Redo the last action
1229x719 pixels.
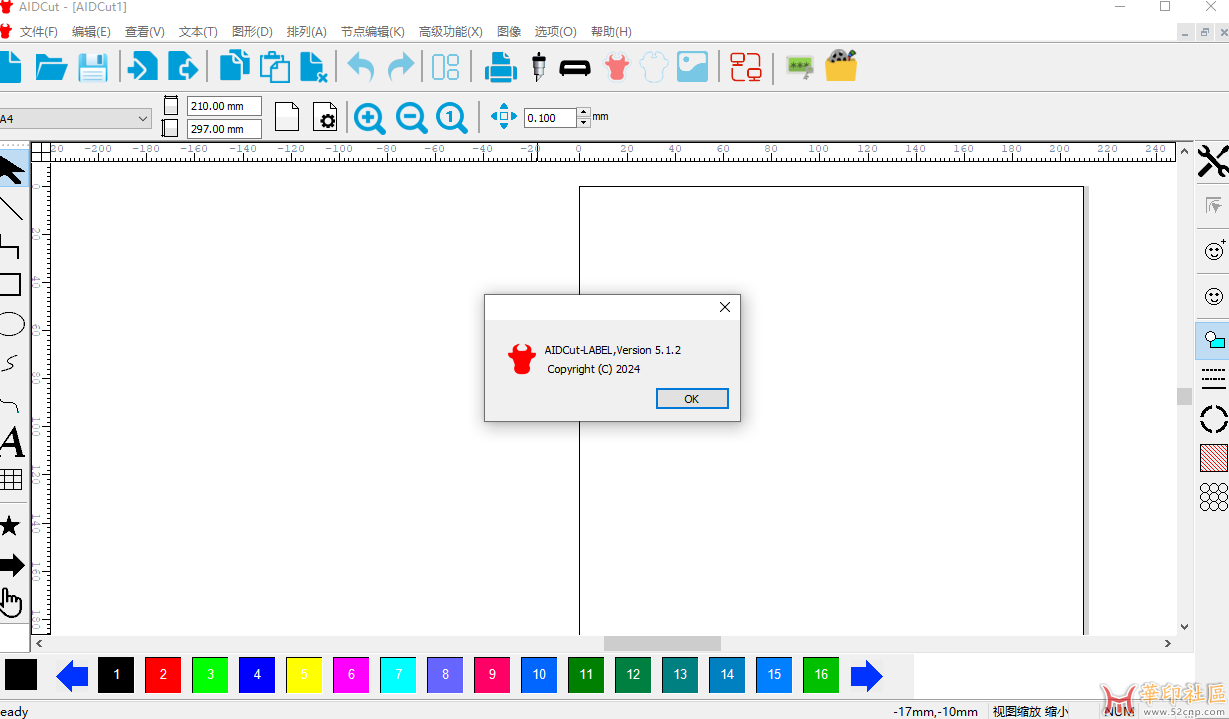[x=401, y=67]
